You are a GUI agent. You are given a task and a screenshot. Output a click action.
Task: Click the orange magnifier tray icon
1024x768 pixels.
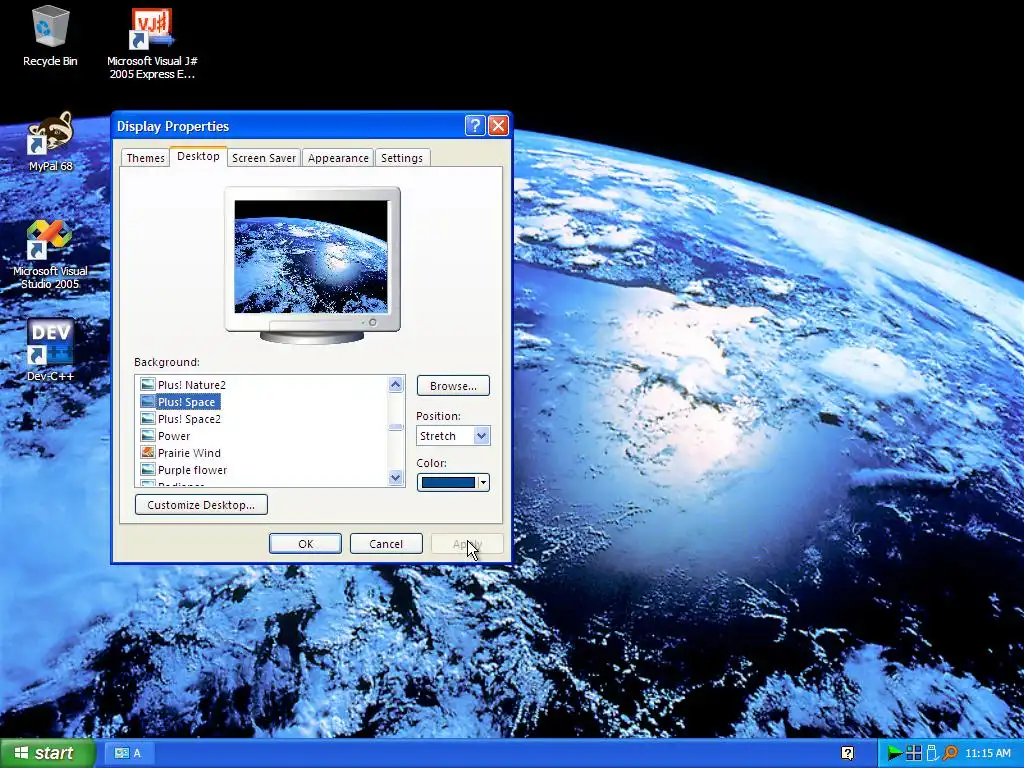click(x=950, y=753)
